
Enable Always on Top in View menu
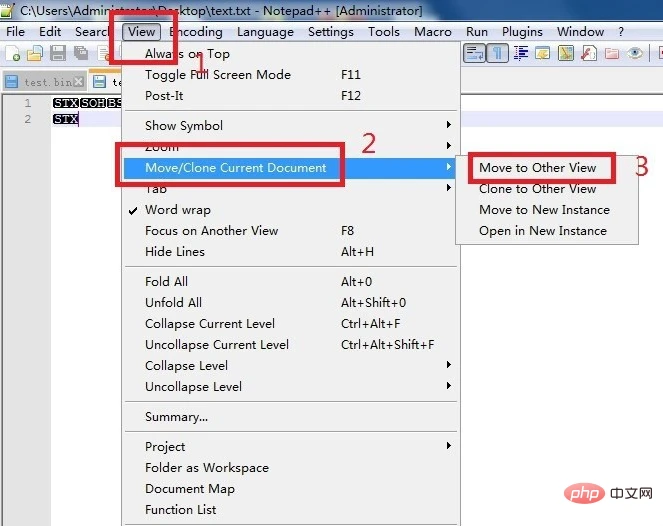[187, 54]
